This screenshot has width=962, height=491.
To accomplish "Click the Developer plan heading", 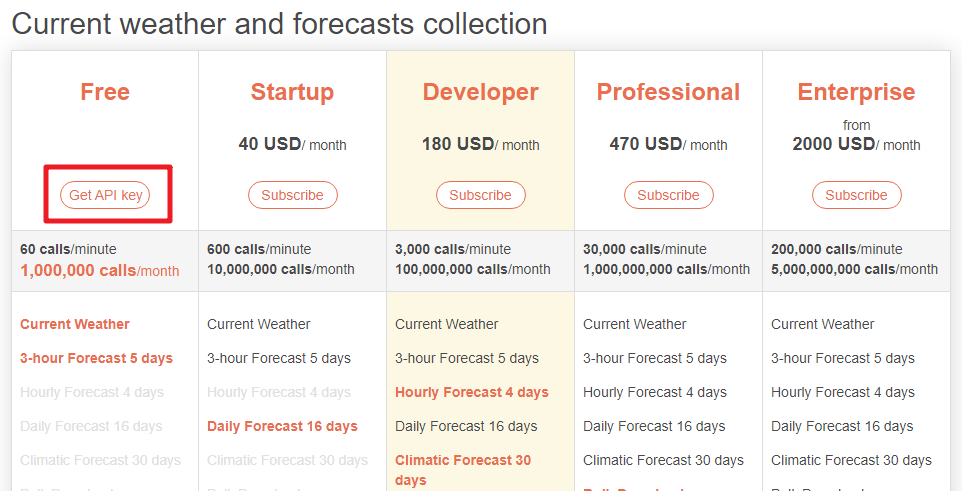I will 480,92.
